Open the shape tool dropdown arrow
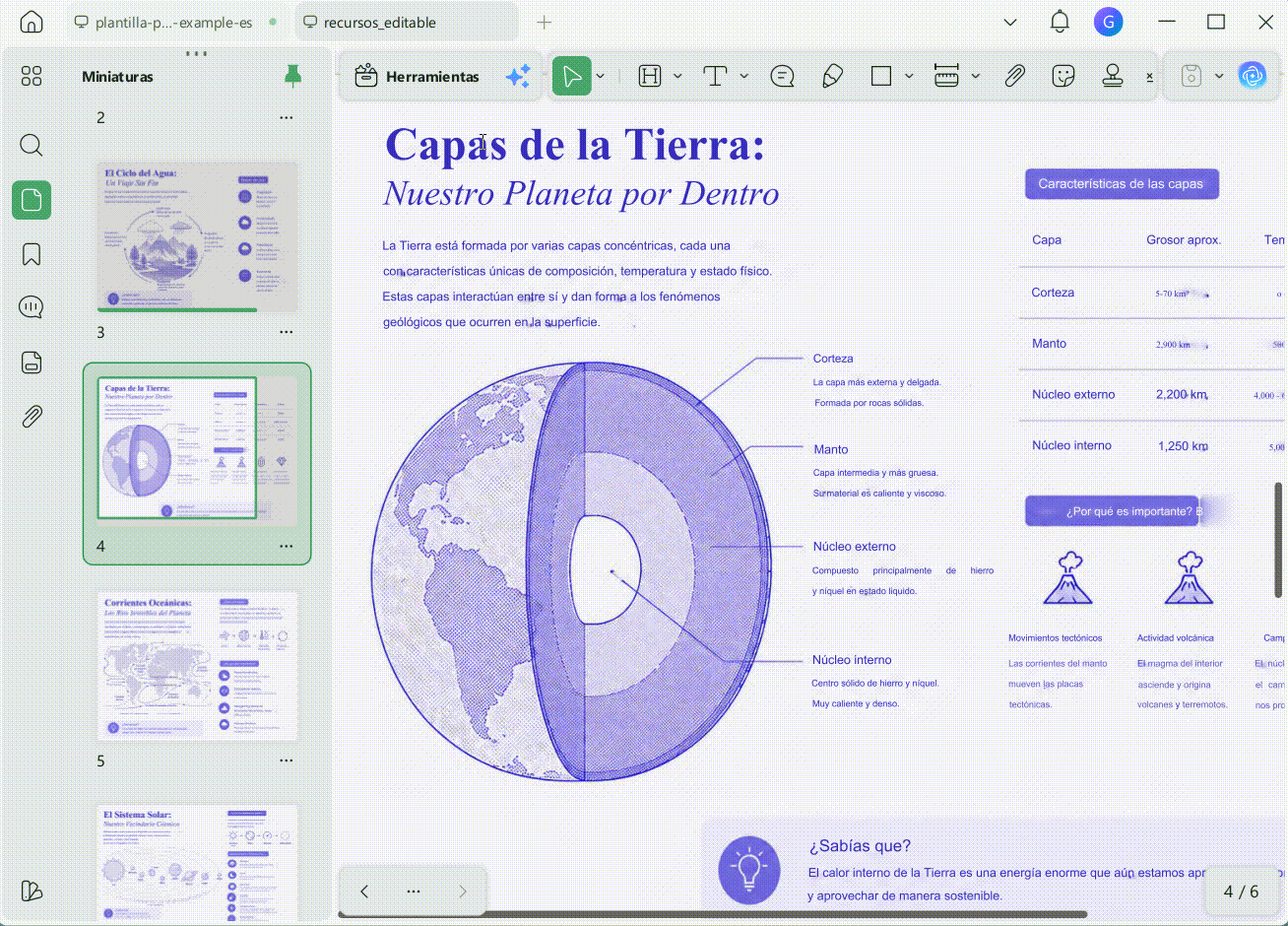This screenshot has width=1288, height=926. (909, 77)
